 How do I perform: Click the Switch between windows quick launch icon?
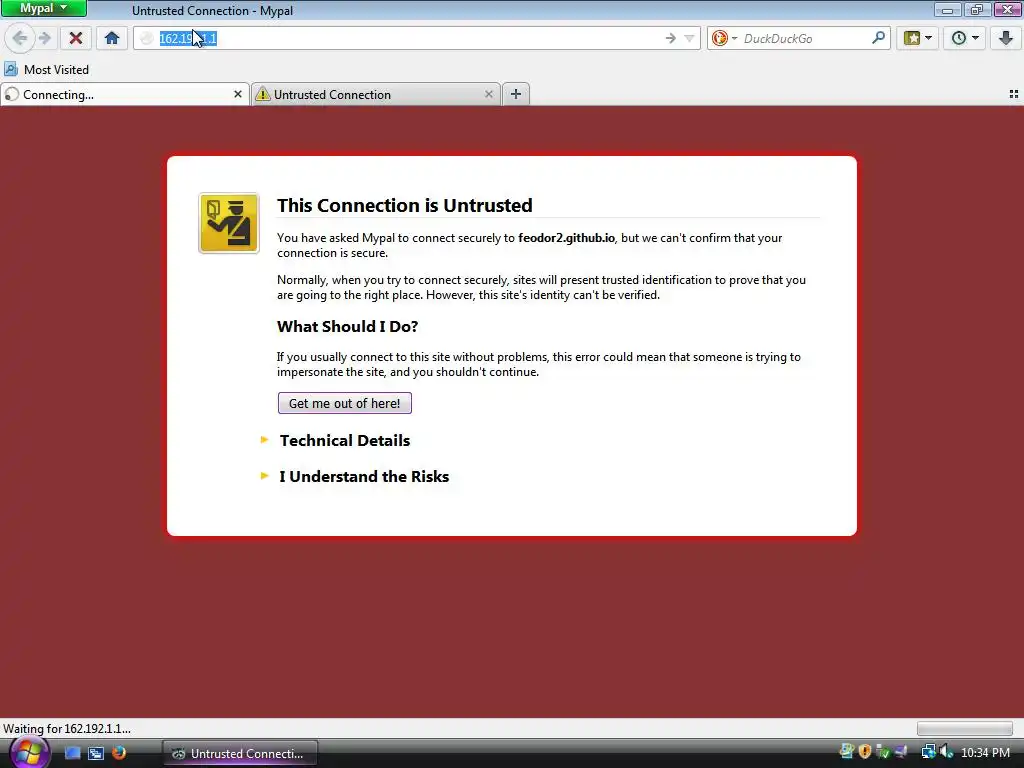pyautogui.click(x=96, y=753)
